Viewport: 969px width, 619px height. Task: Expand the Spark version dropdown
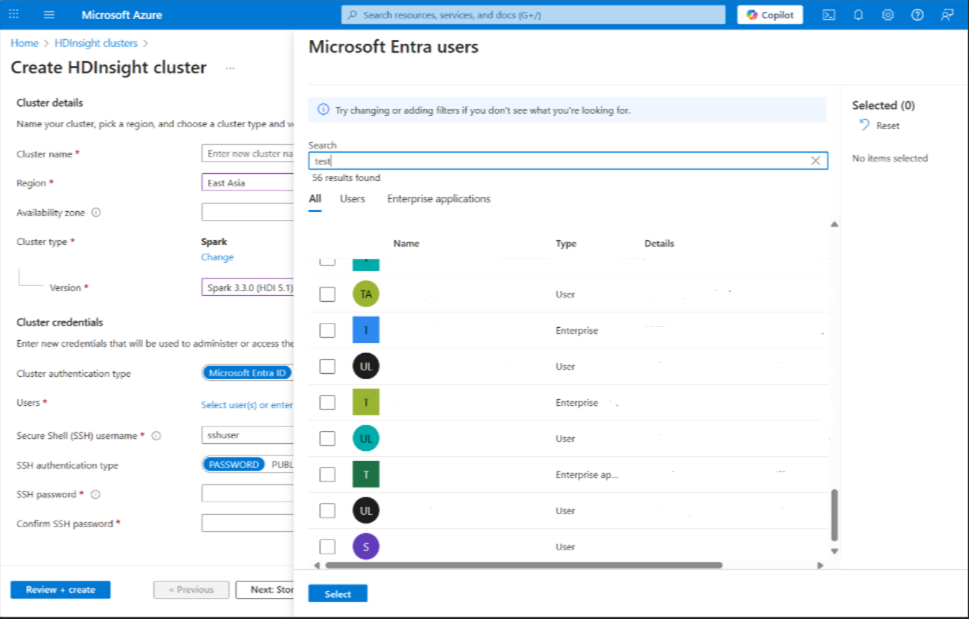(x=247, y=288)
